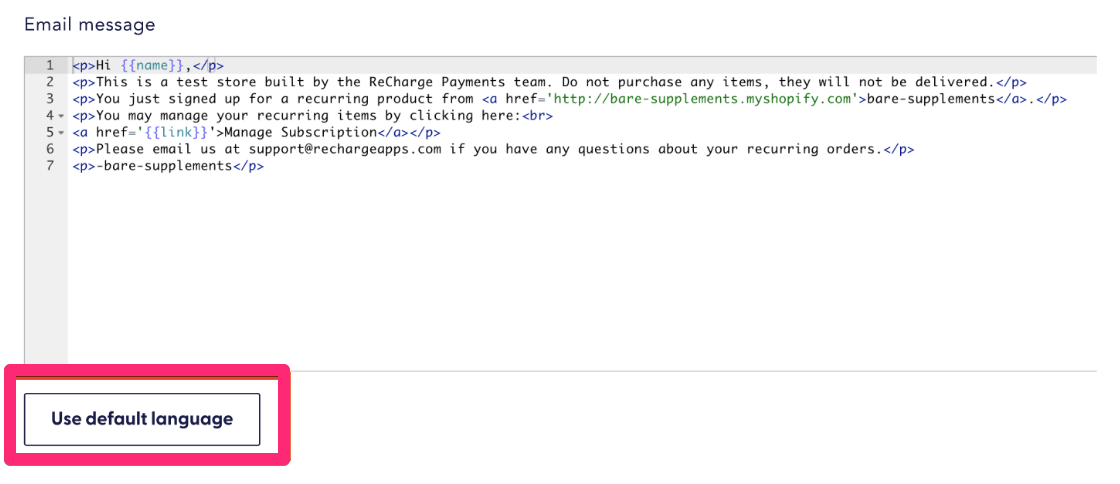The width and height of the screenshot is (1120, 484).
Task: Select line number 6 in the gutter
Action: click(50, 150)
